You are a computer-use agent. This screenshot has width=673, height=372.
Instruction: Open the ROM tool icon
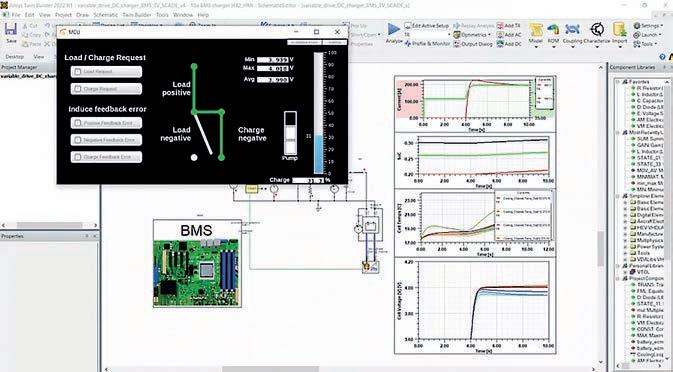click(553, 29)
